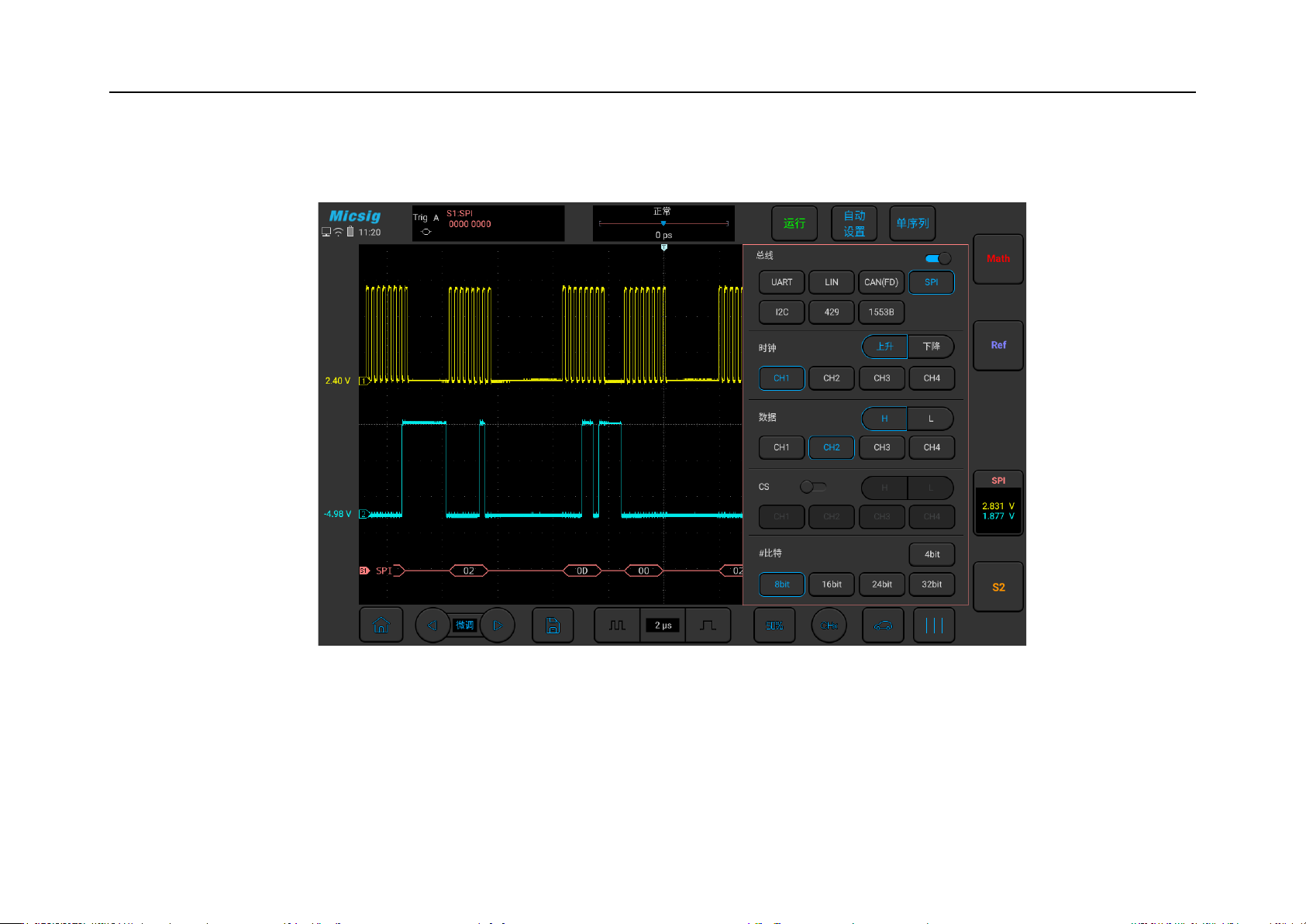Open the Math channel button
Screen dimensions: 1306x924
(998, 259)
